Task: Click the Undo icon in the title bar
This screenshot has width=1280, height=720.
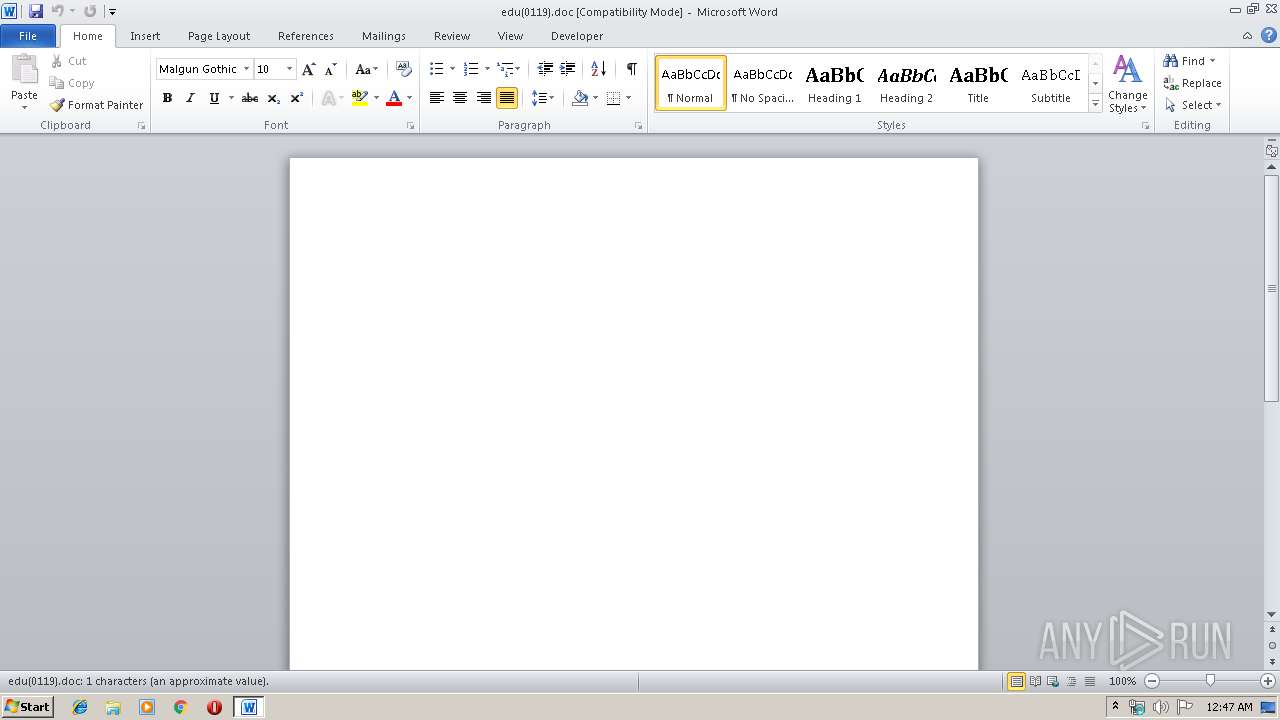Action: coord(58,11)
